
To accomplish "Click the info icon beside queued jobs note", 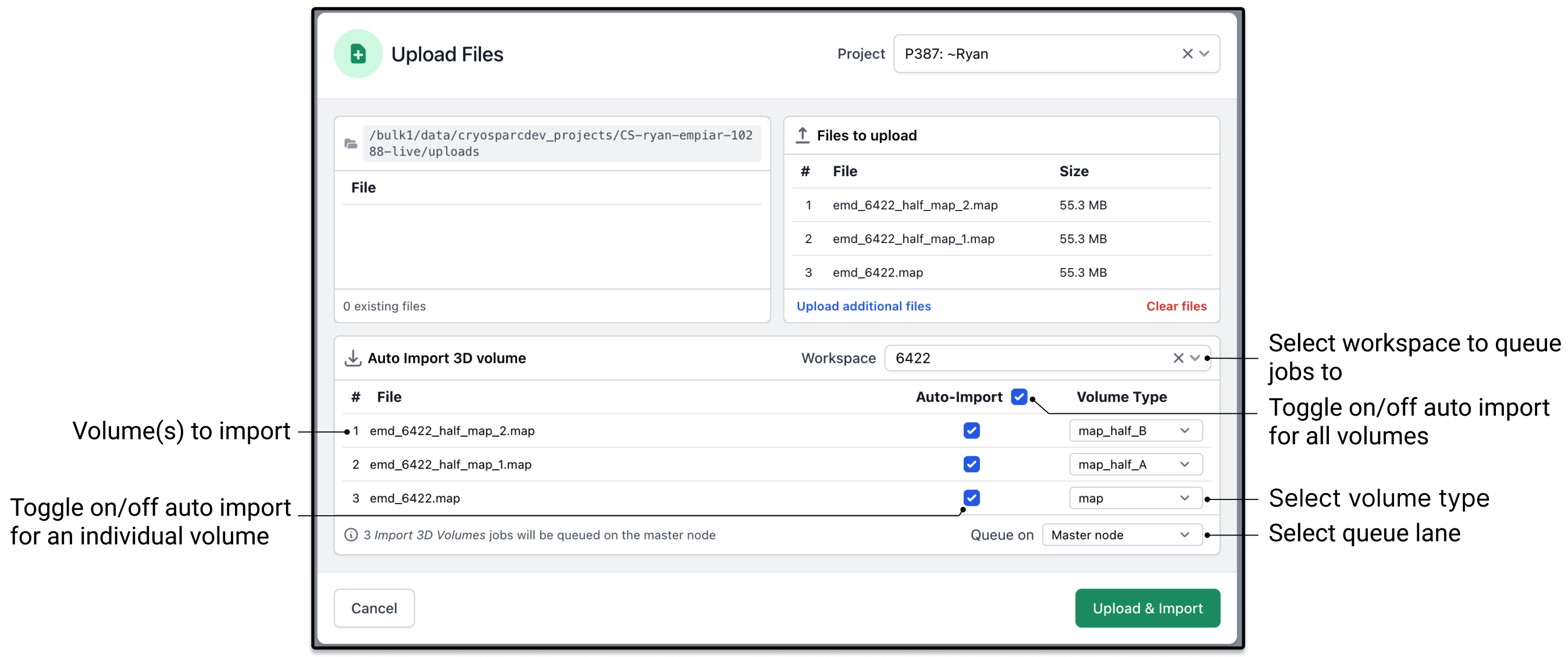I will (x=351, y=535).
